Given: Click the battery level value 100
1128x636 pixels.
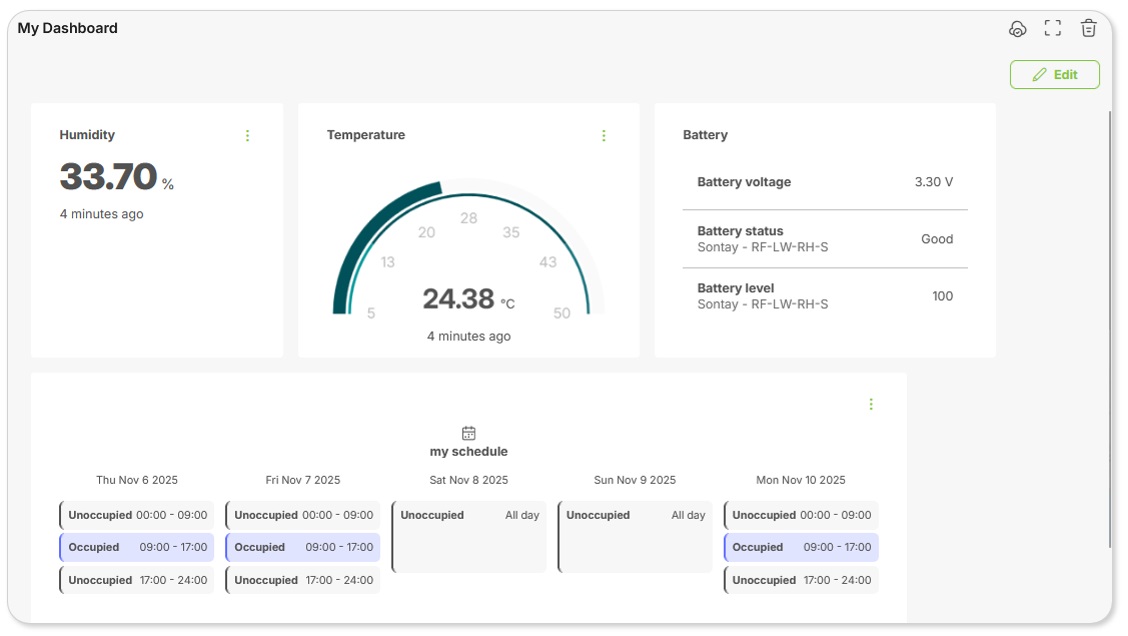Looking at the screenshot, I should (x=942, y=296).
